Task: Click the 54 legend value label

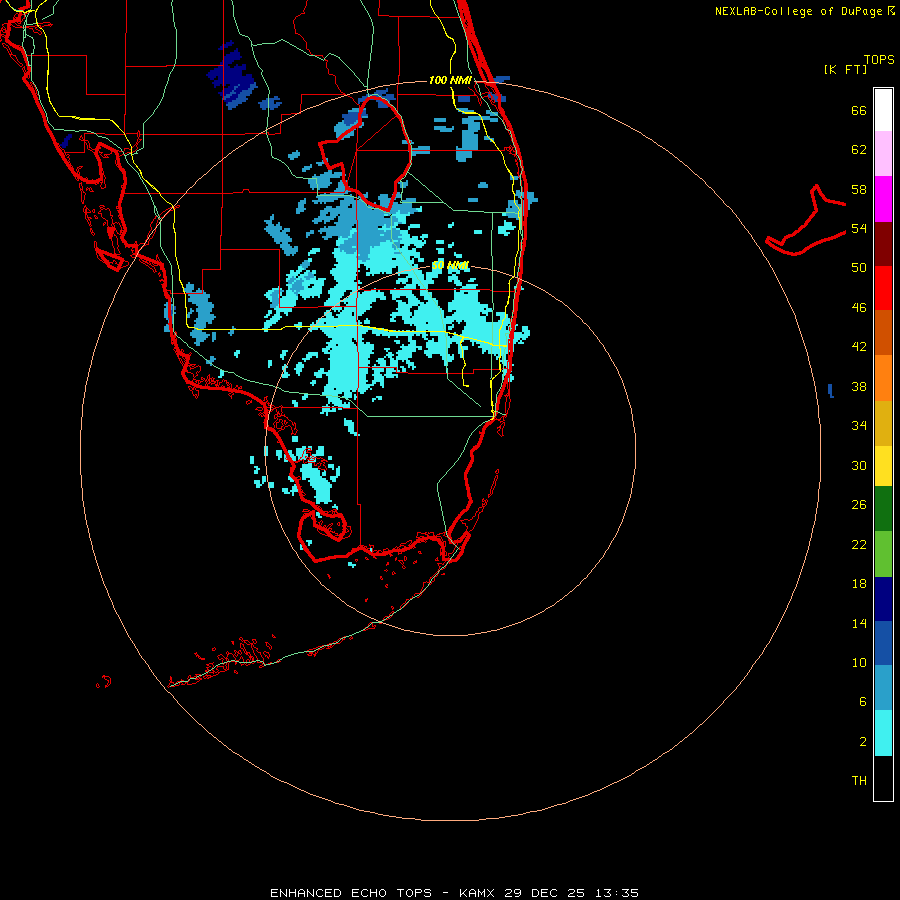Action: (x=859, y=228)
